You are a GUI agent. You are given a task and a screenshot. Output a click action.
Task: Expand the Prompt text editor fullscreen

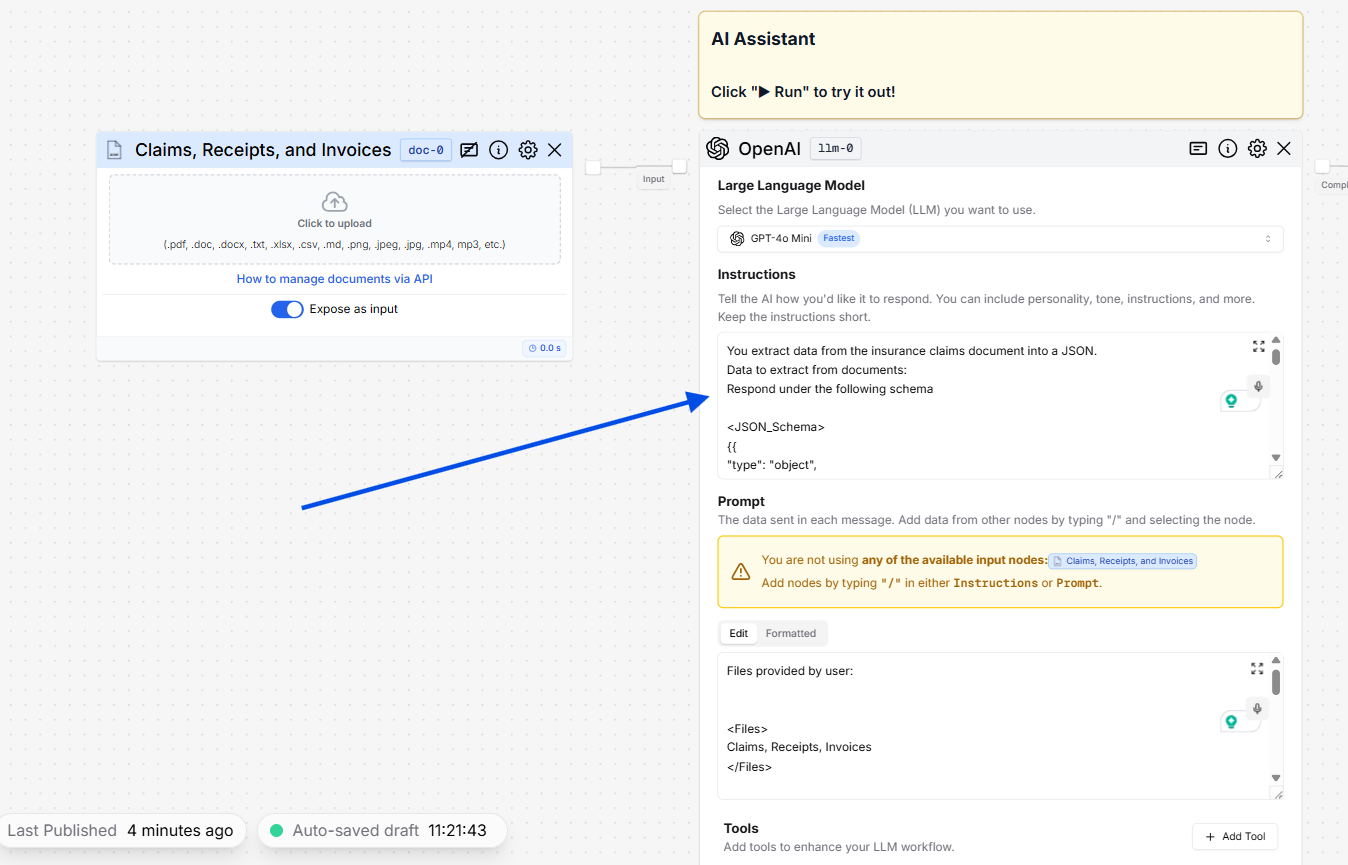[1257, 668]
